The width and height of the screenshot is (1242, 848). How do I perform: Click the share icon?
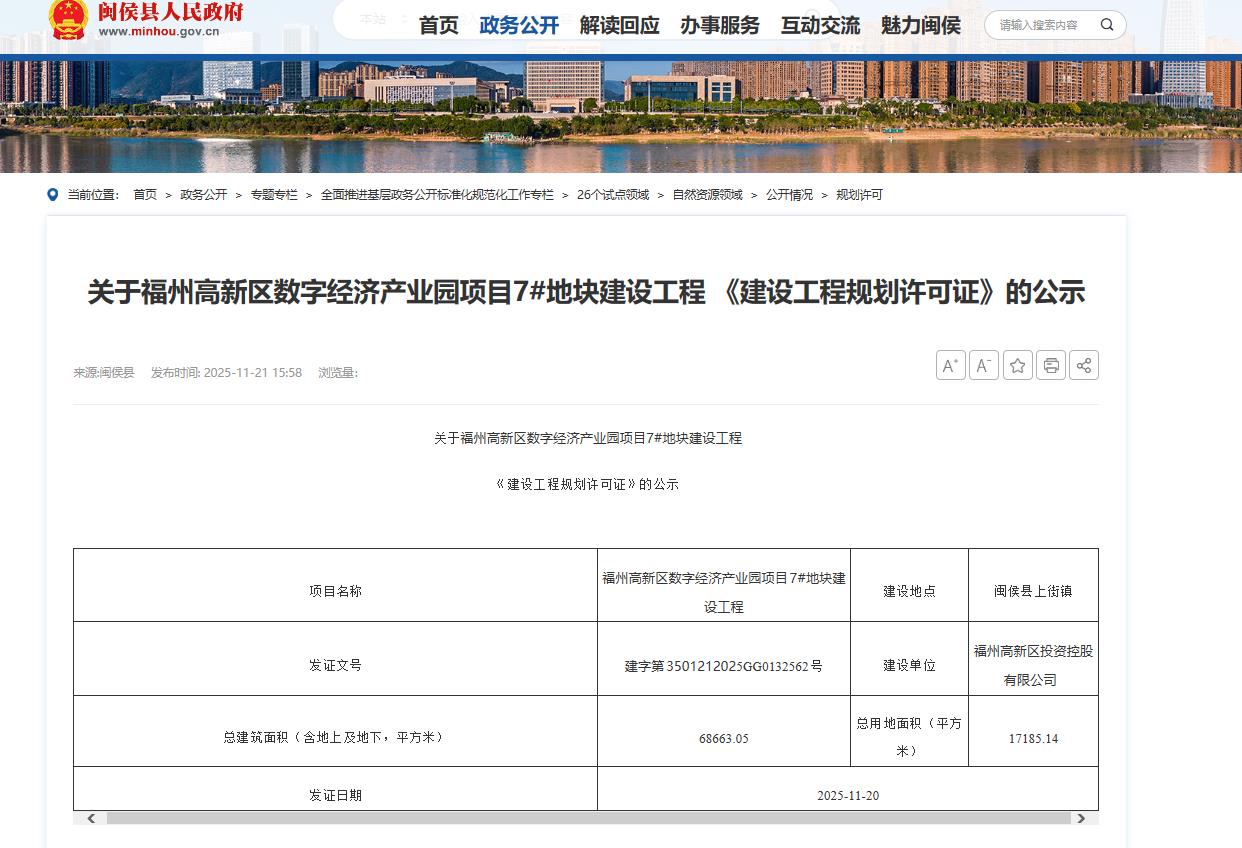1083,365
